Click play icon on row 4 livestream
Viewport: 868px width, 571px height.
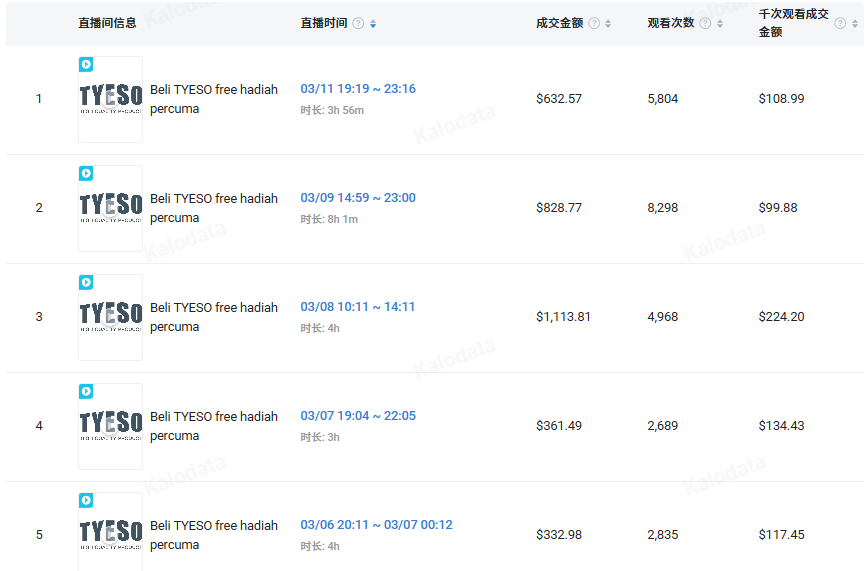(86, 392)
